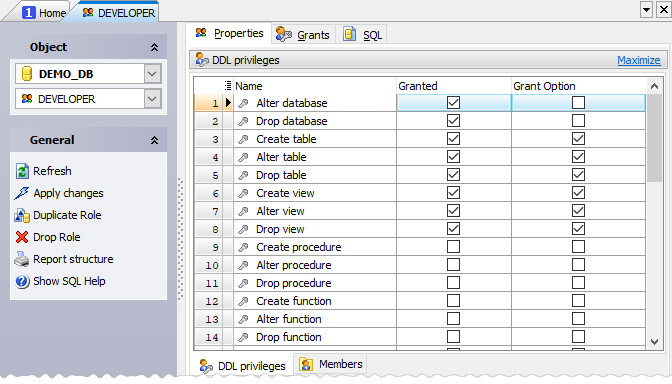The image size is (672, 384).
Task: Click the Grant Option column header
Action: [579, 86]
